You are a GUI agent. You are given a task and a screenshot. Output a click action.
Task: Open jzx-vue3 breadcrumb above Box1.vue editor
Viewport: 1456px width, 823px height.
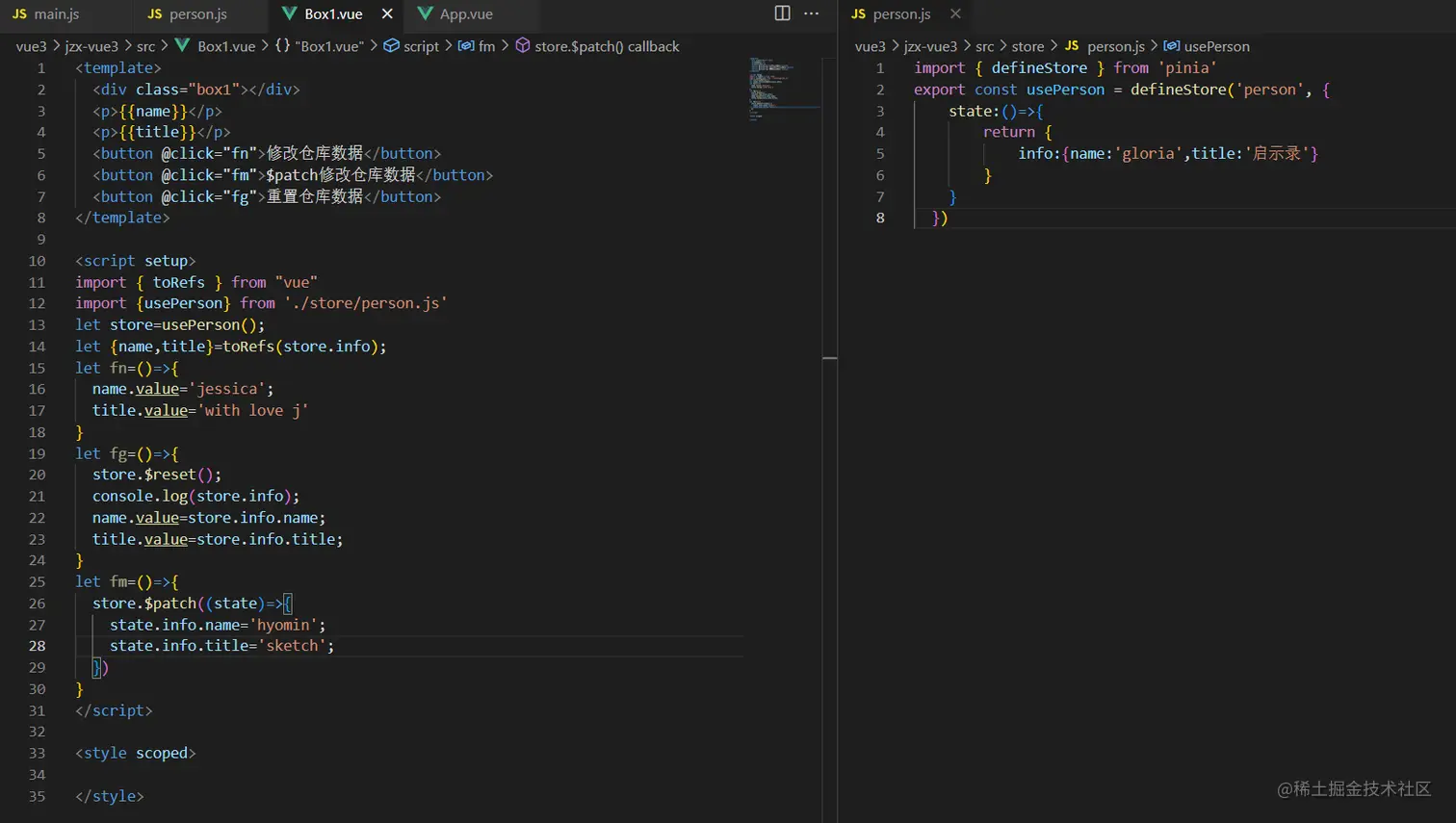click(x=91, y=46)
